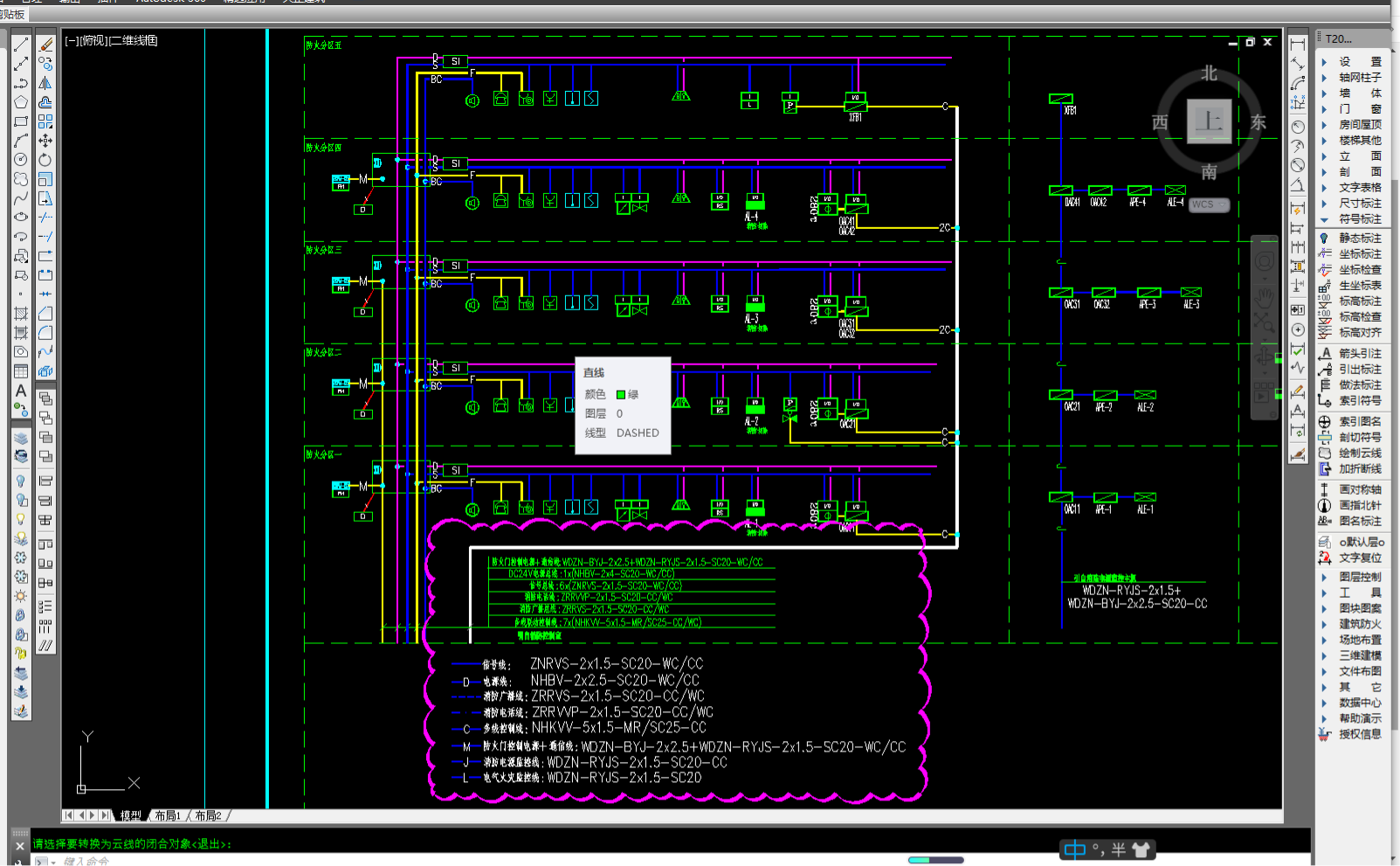This screenshot has height=866, width=1400.
Task: Select the Offset tool
Action: (45, 102)
